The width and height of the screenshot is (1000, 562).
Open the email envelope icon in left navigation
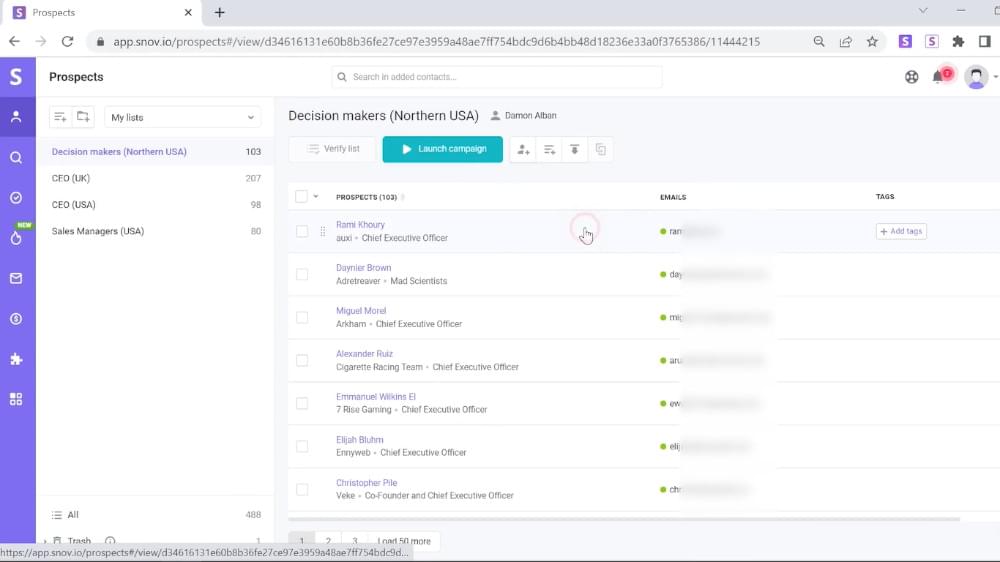click(16, 278)
